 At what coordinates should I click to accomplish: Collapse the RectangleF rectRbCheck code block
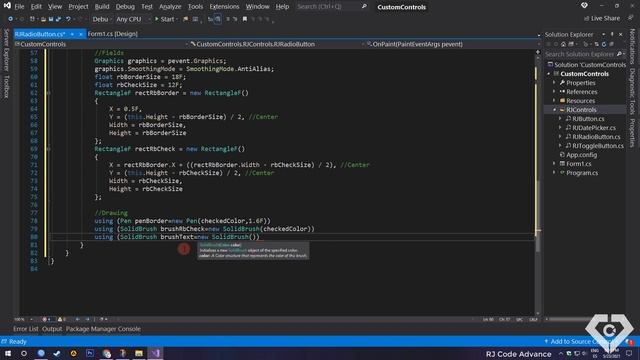pos(49,149)
